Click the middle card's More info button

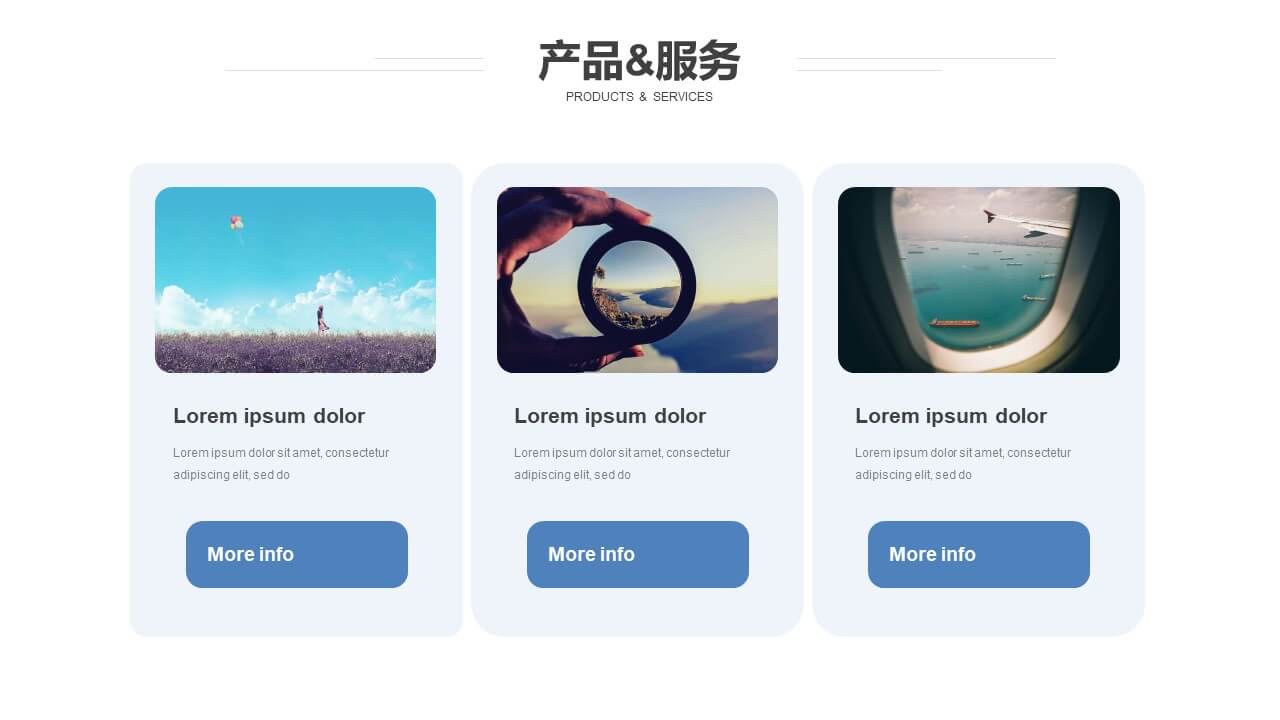coord(638,554)
